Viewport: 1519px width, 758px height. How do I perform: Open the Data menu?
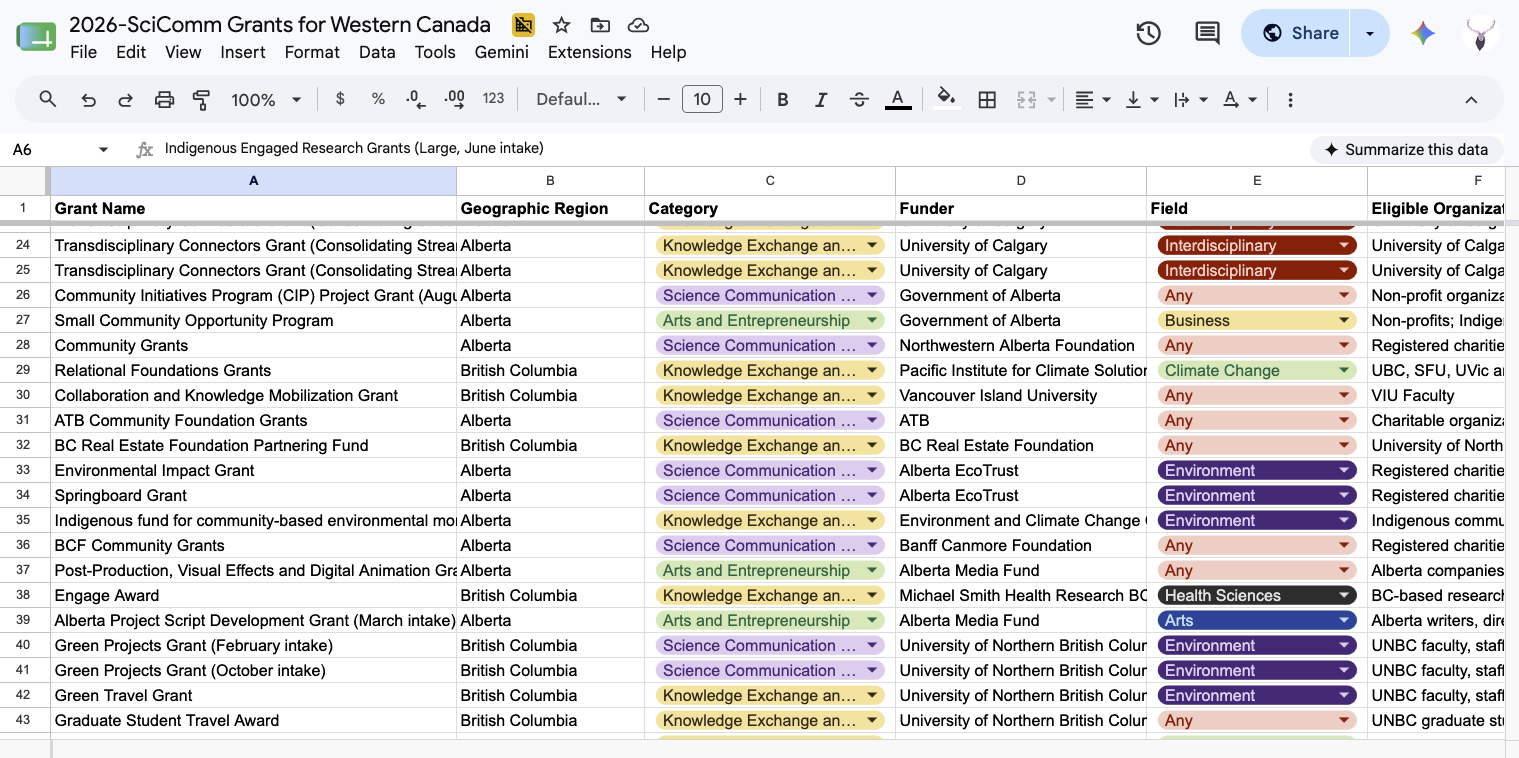[377, 52]
